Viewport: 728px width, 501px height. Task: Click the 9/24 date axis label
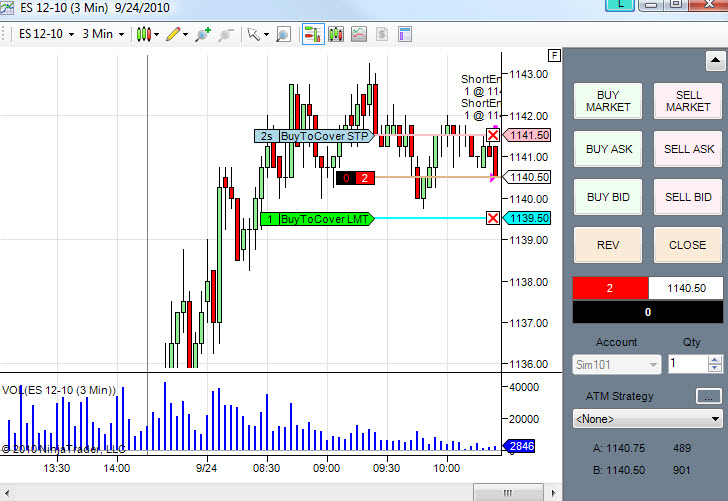[206, 468]
